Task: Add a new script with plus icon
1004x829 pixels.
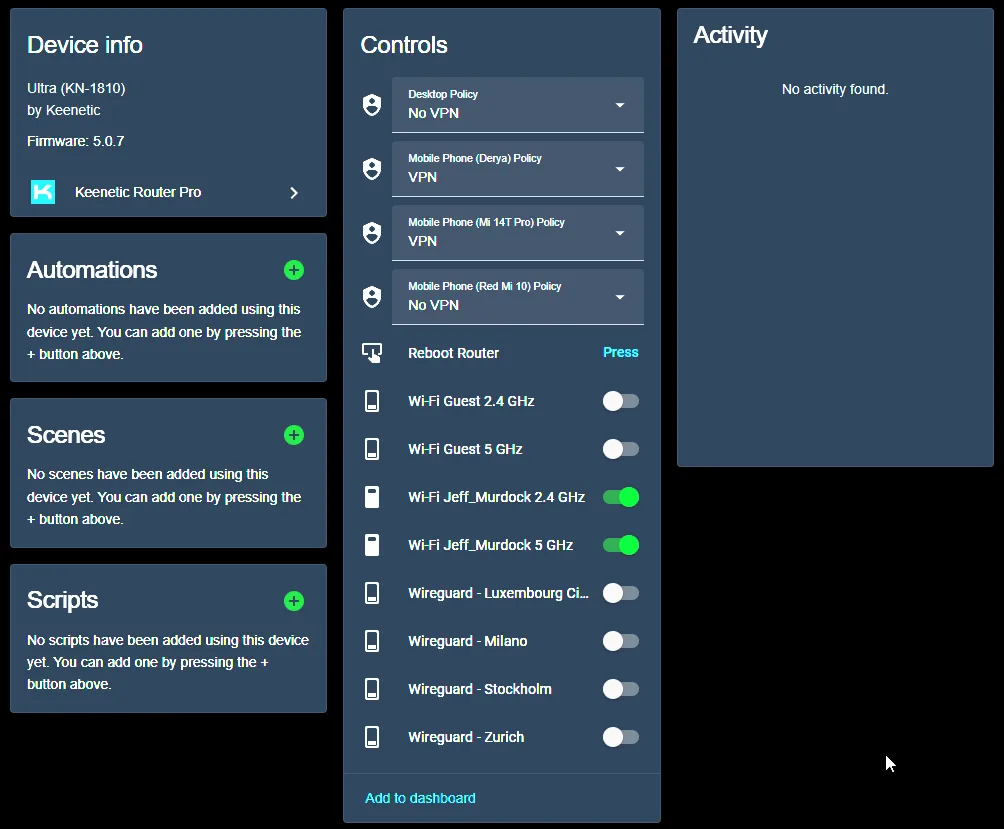Action: click(x=294, y=601)
